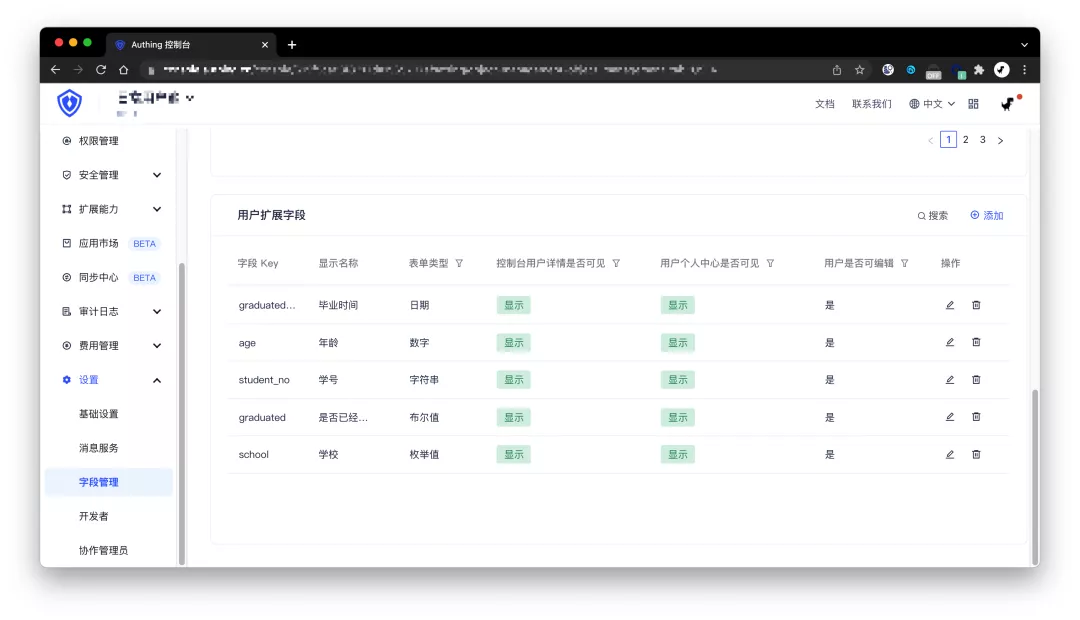Open browser tab list chevron

pyautogui.click(x=1025, y=45)
